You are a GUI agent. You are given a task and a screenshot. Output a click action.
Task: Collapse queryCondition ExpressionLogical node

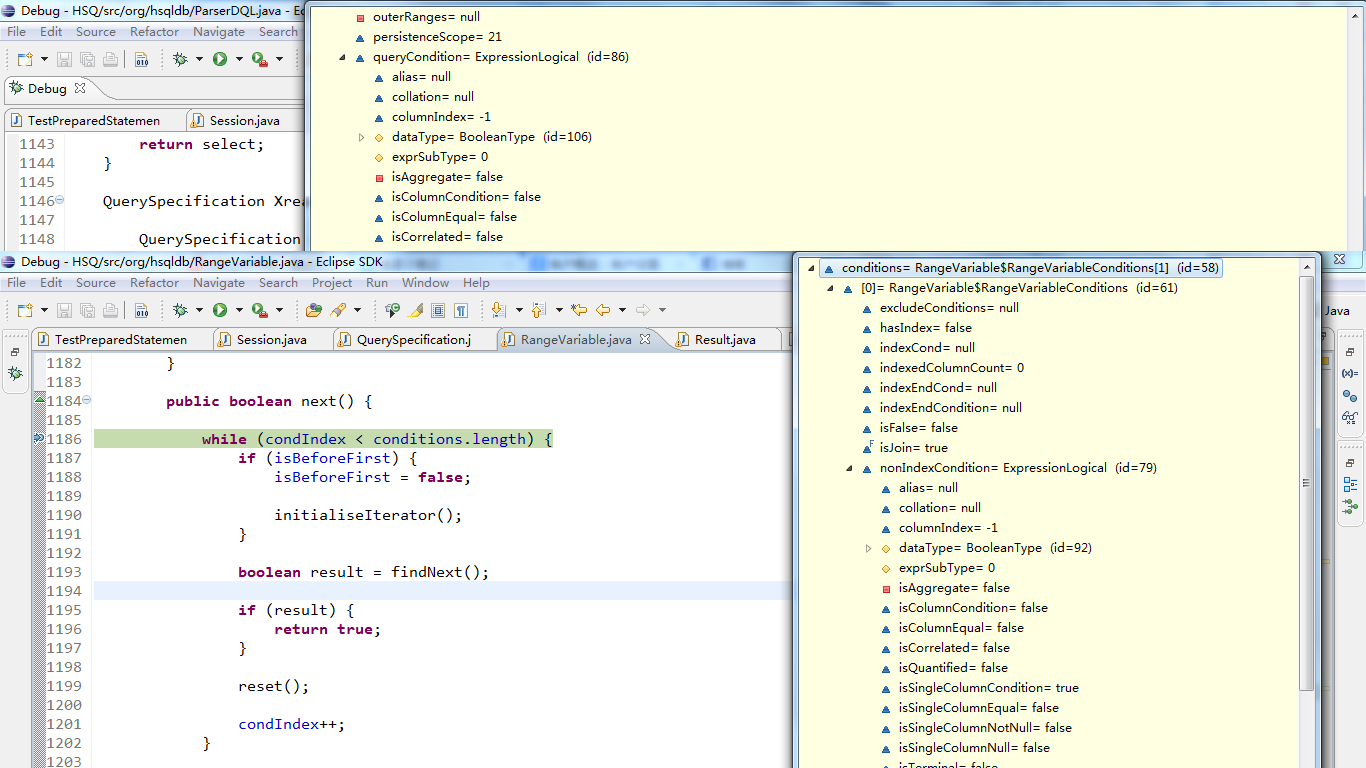(342, 57)
